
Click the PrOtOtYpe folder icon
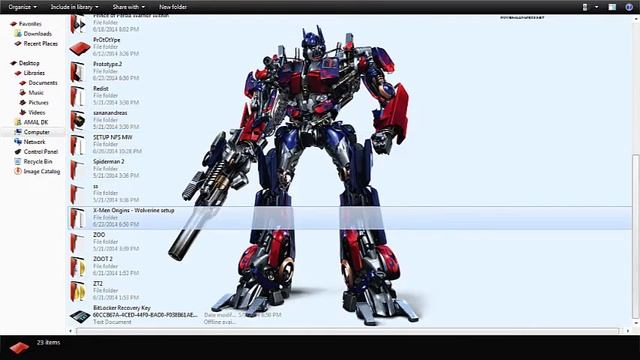79,48
